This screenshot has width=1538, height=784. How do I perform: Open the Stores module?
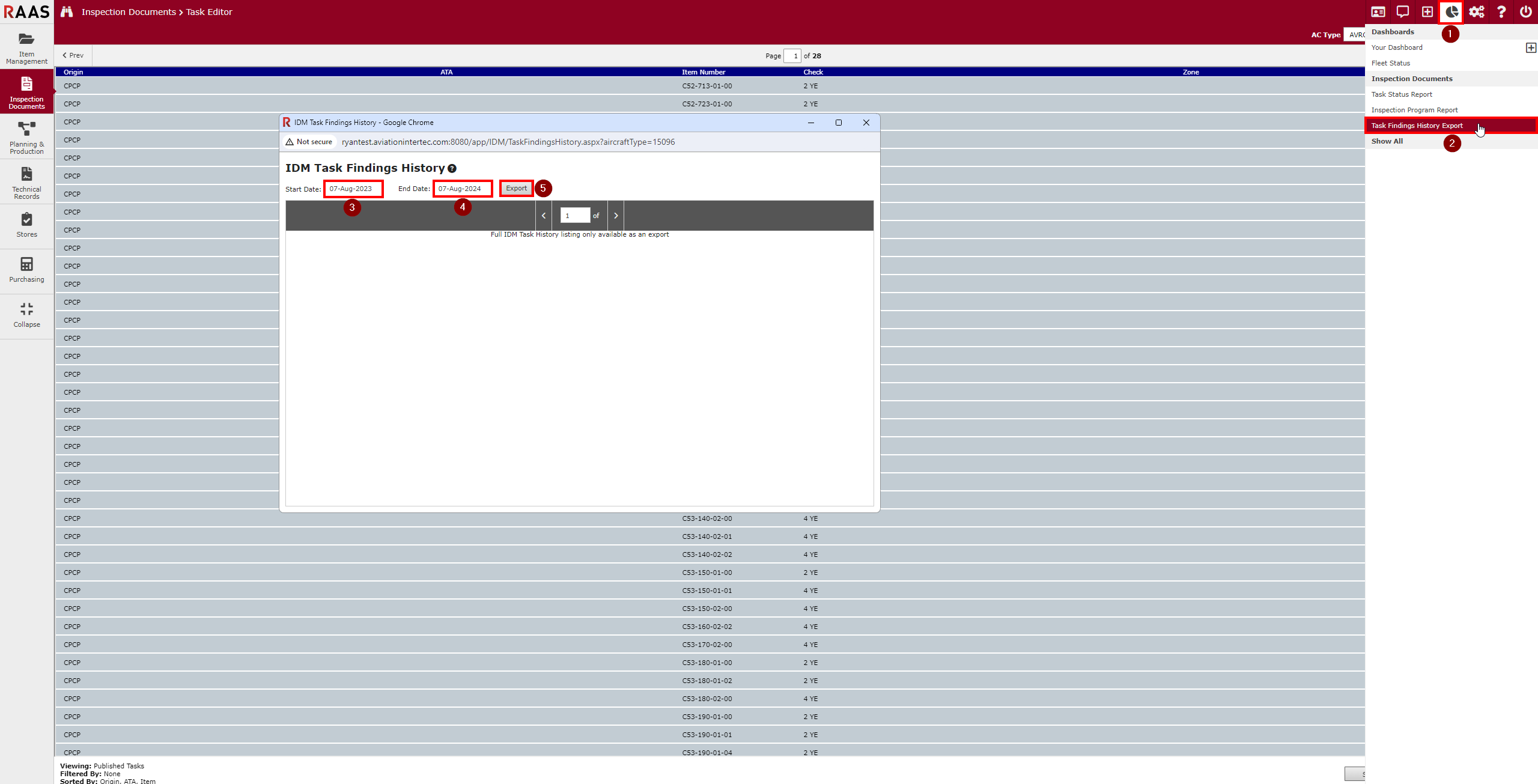(x=26, y=225)
